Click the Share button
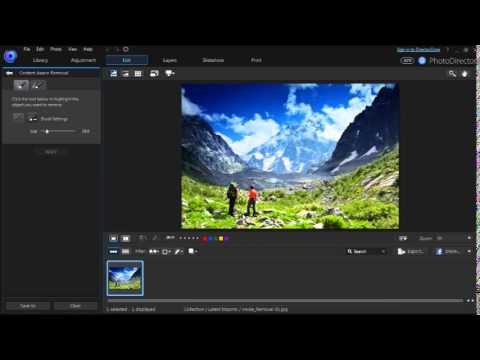Image resolution: width=480 pixels, height=360 pixels. point(448,252)
